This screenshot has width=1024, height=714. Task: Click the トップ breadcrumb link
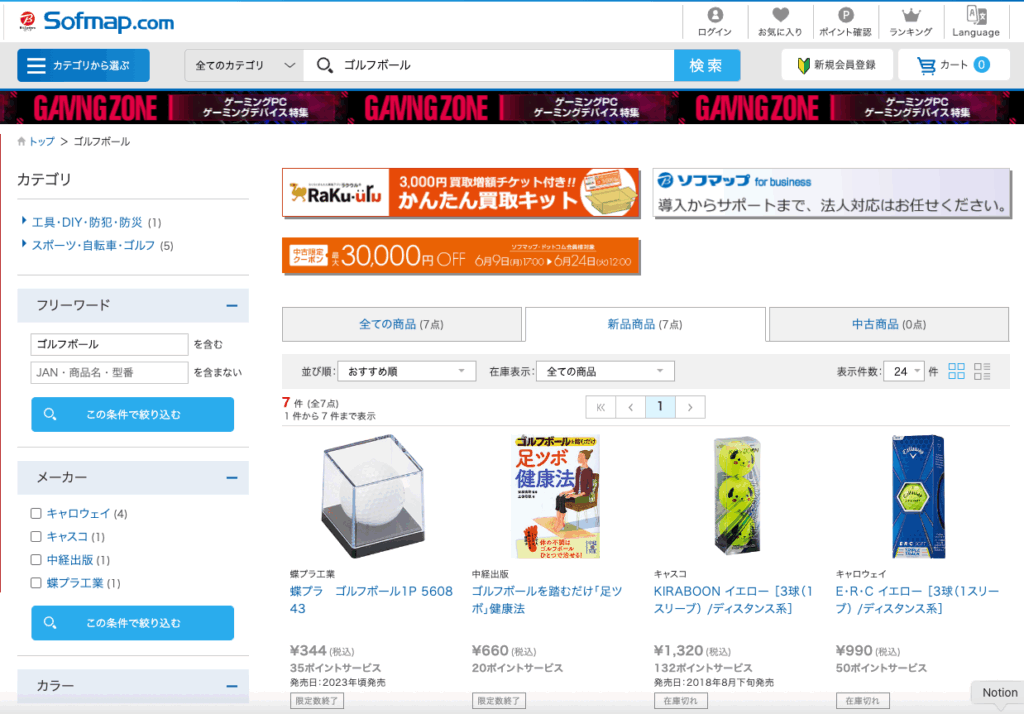[42, 141]
